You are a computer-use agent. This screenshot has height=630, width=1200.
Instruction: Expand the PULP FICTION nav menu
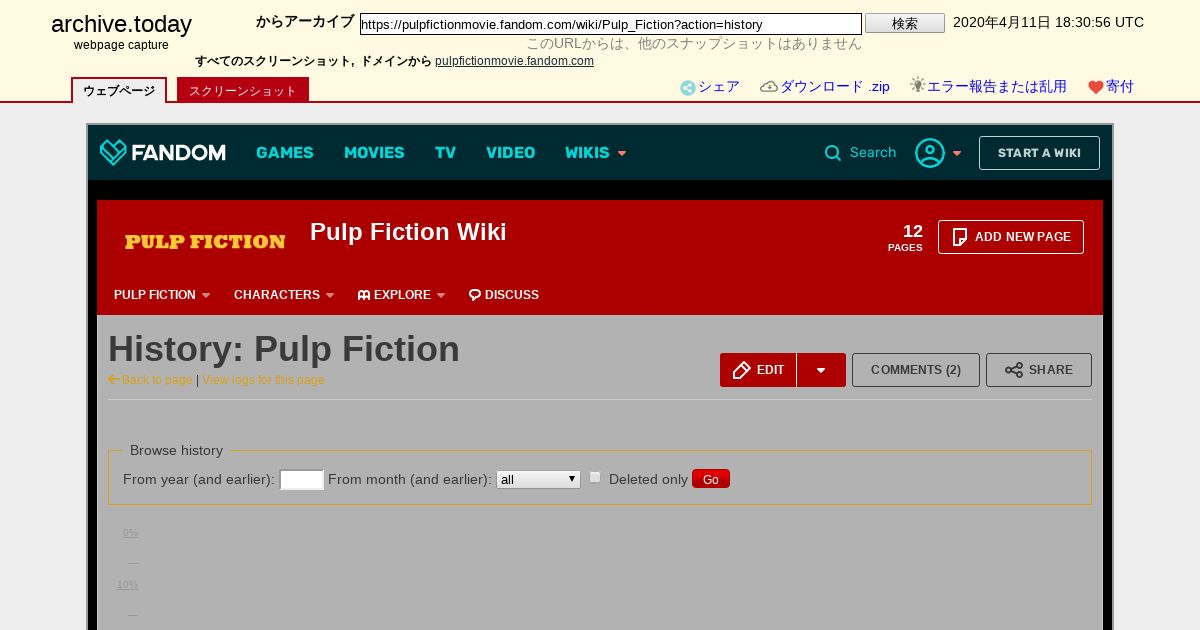[162, 295]
